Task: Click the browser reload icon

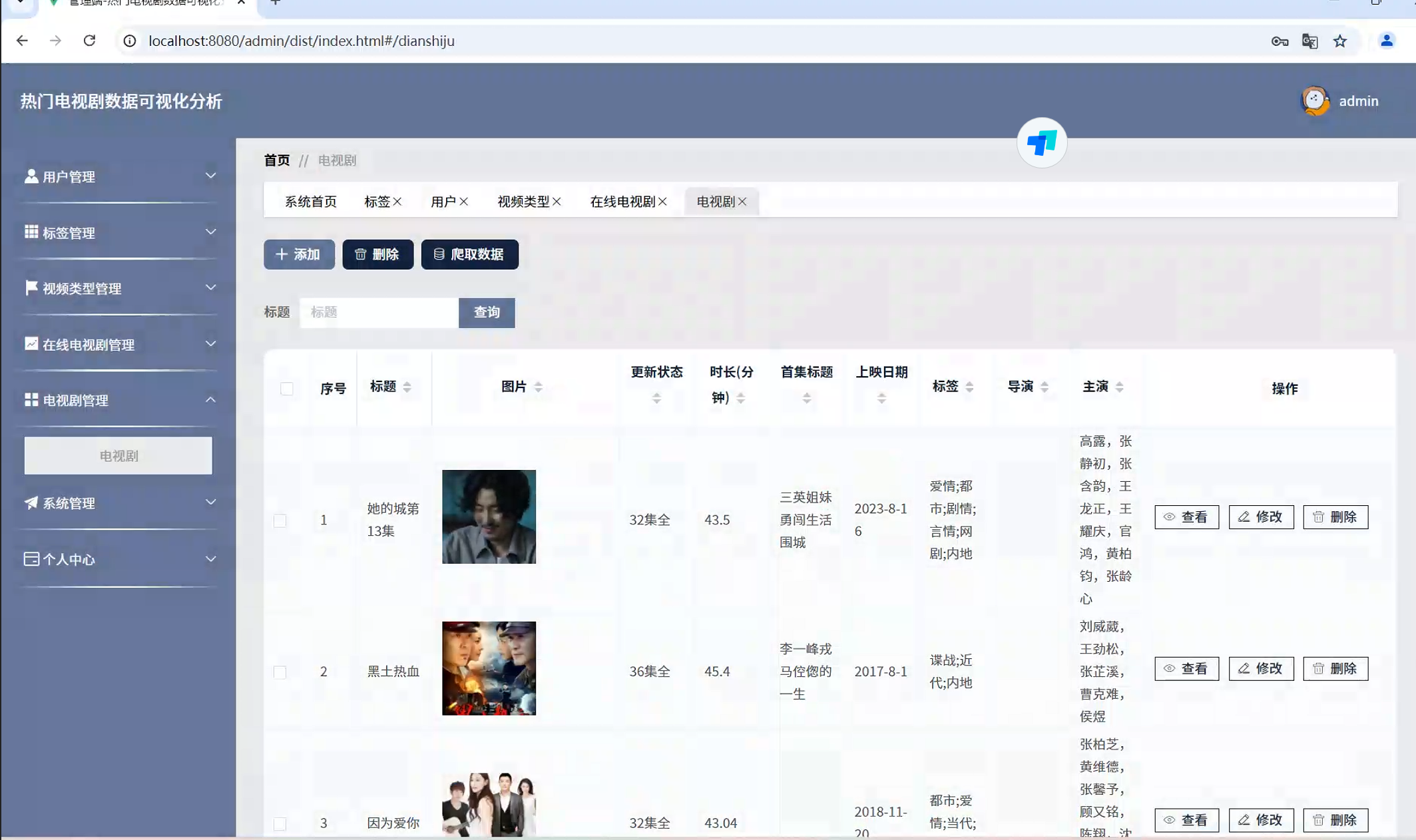Action: pos(89,41)
